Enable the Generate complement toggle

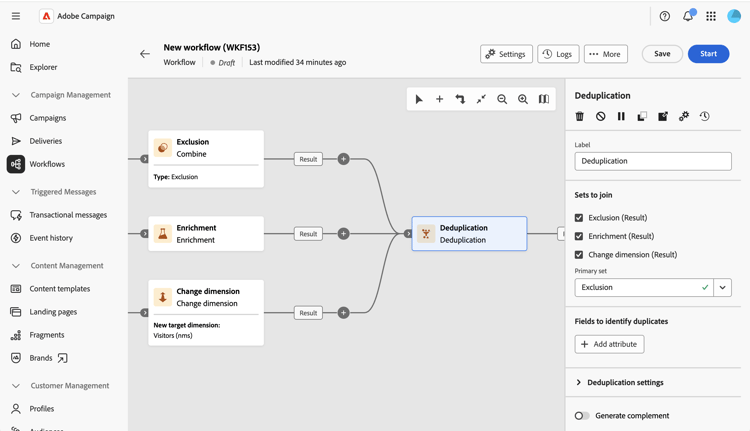coord(582,416)
